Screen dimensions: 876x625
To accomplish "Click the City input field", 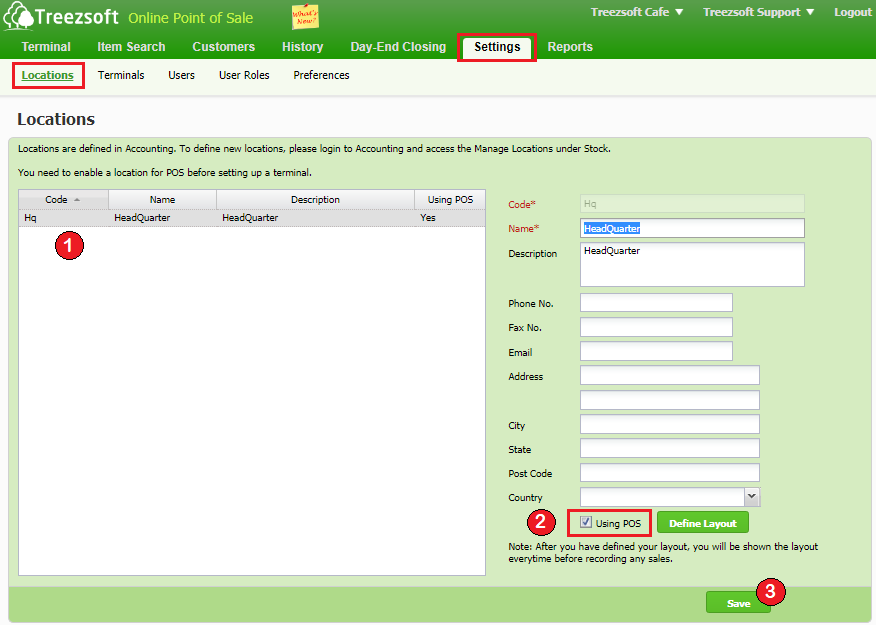I will [x=670, y=424].
